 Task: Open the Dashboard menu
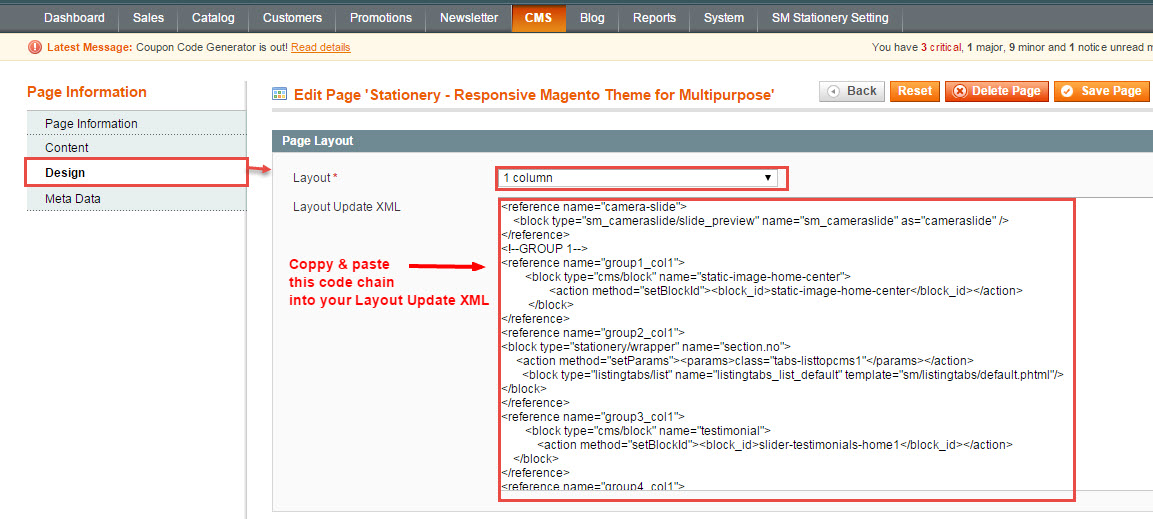click(x=74, y=18)
